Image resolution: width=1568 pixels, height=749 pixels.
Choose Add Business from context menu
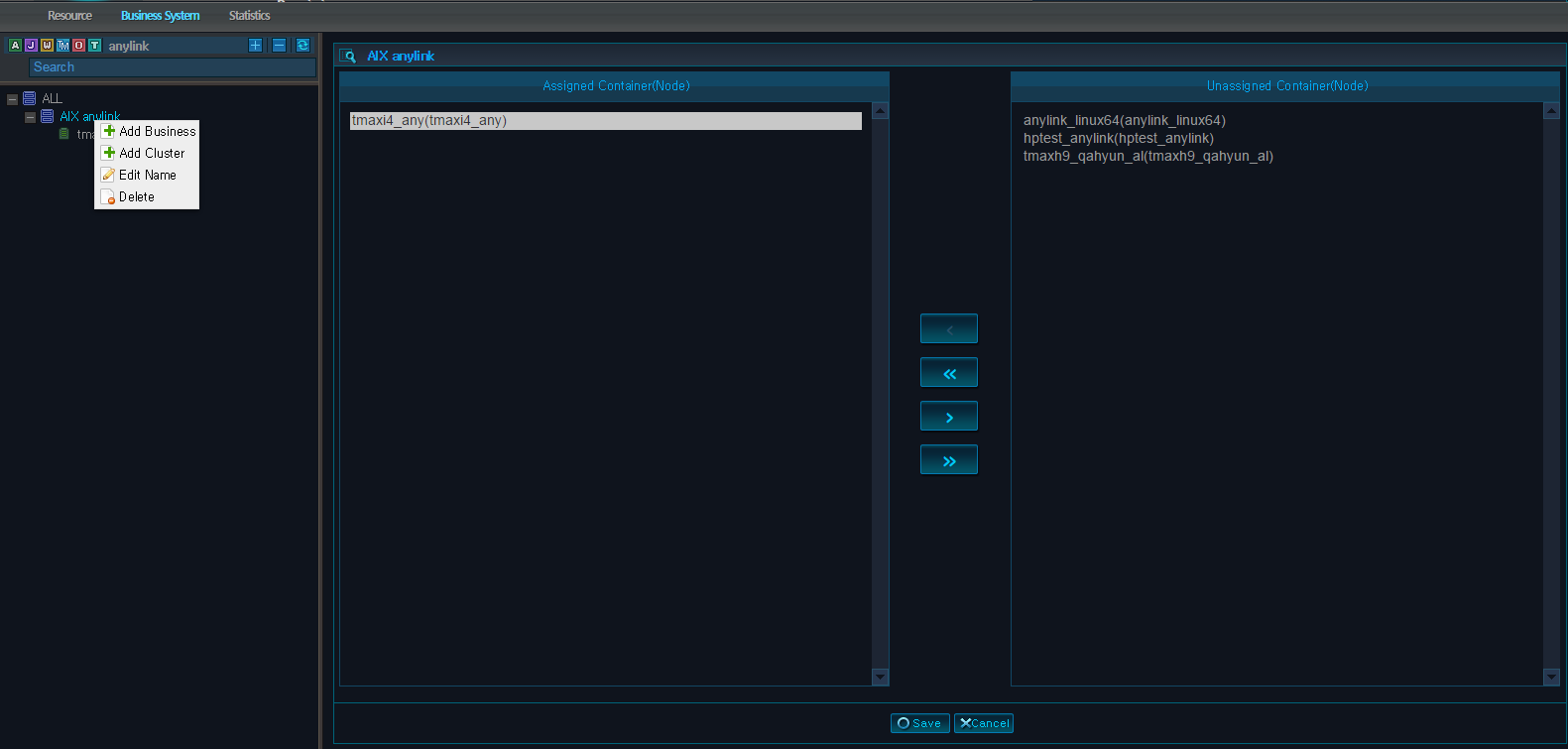147,131
